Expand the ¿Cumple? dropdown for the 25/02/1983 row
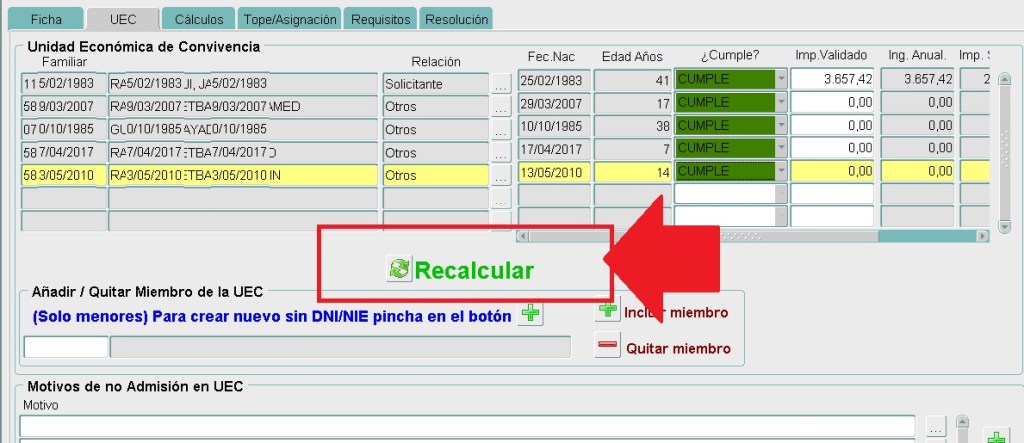 click(x=781, y=79)
